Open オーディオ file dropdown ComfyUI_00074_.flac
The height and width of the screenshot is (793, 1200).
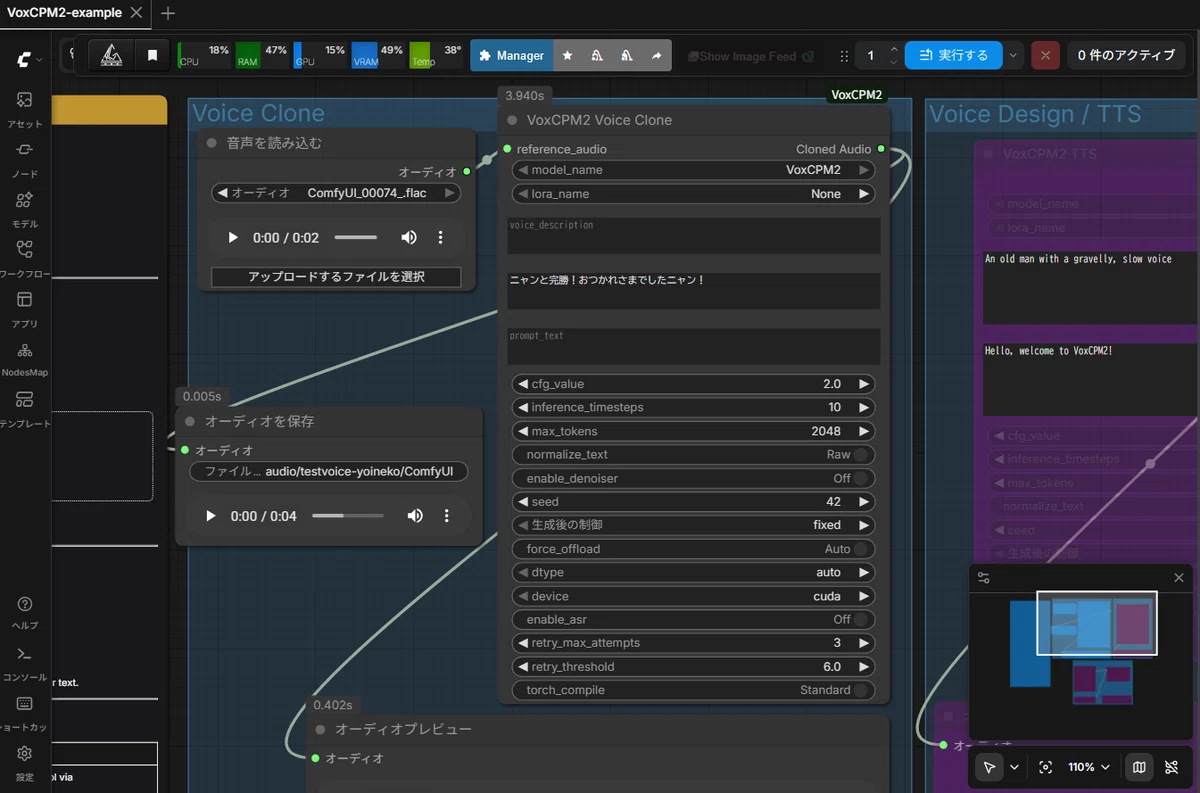(336, 193)
